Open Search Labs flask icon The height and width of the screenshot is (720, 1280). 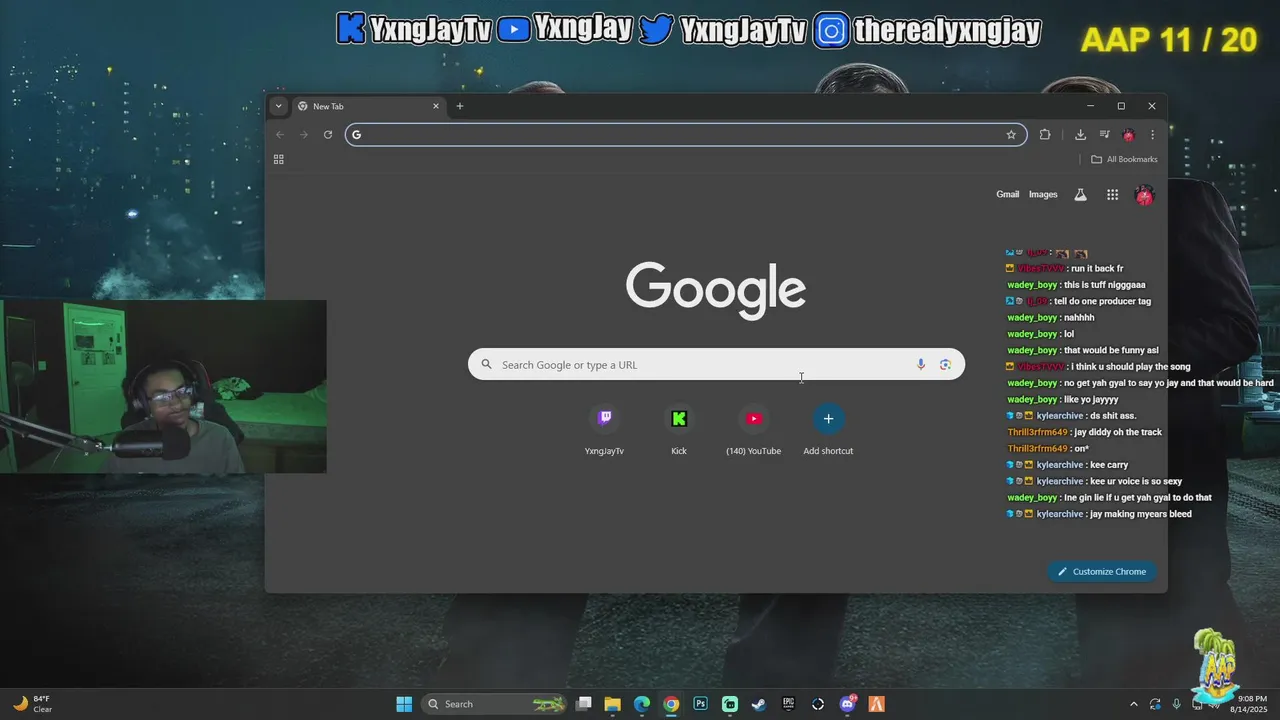(1080, 195)
